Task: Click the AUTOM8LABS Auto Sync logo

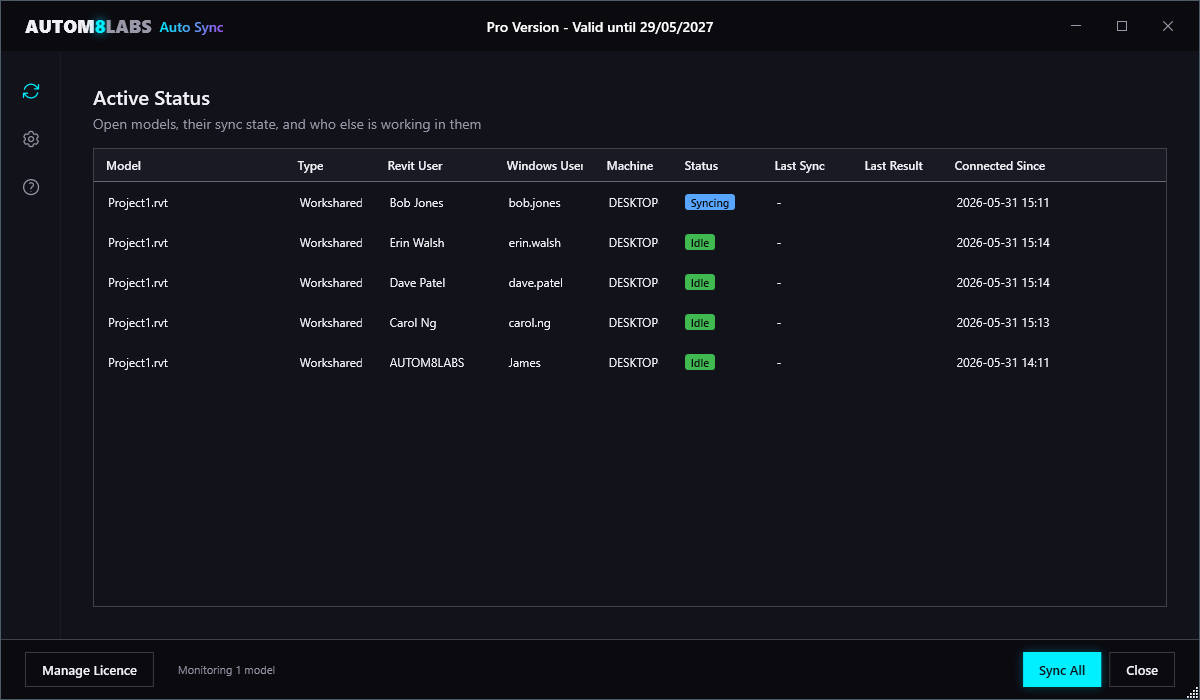Action: (124, 27)
